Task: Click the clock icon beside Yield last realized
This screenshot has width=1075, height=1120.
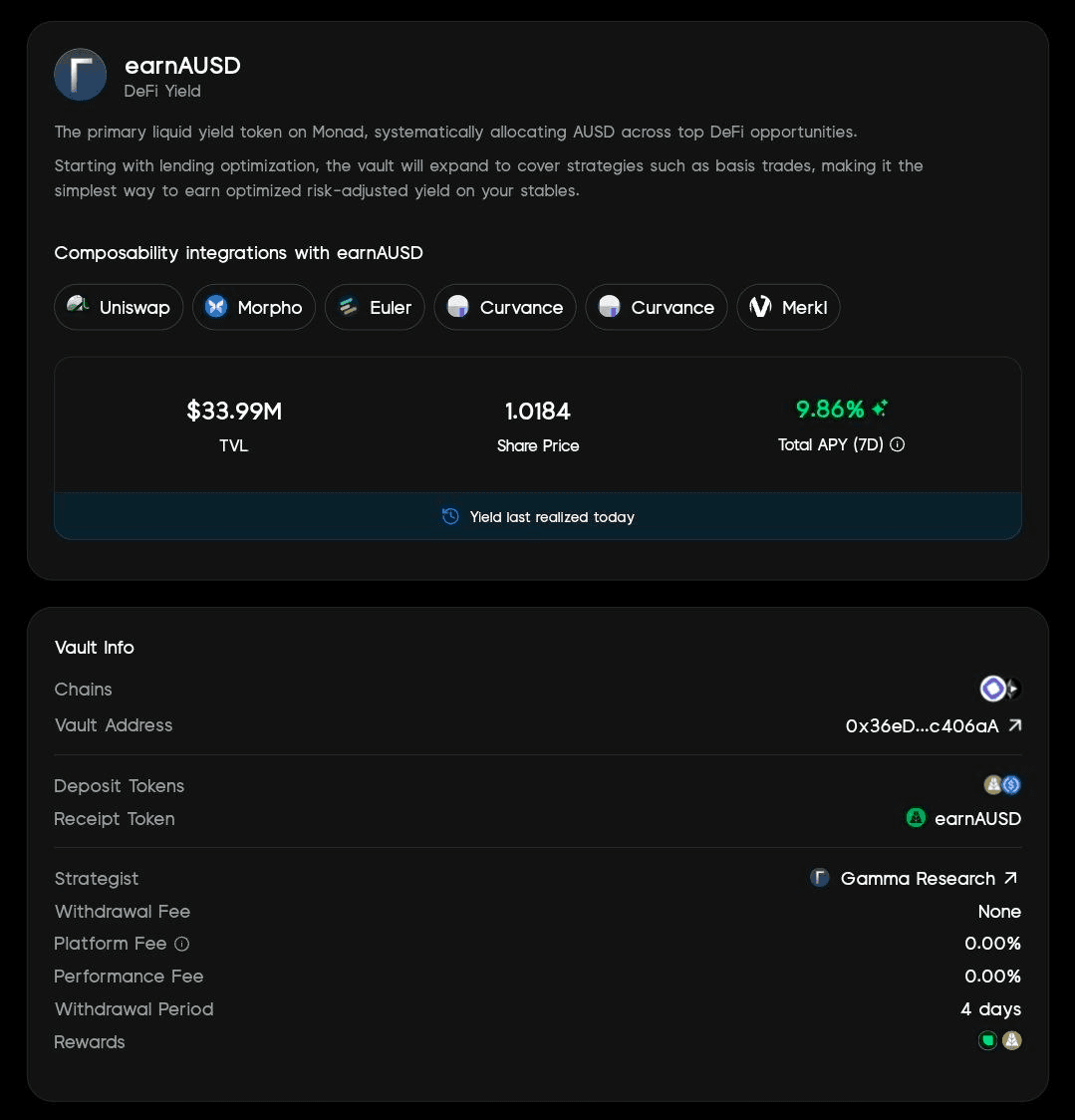Action: 450,516
